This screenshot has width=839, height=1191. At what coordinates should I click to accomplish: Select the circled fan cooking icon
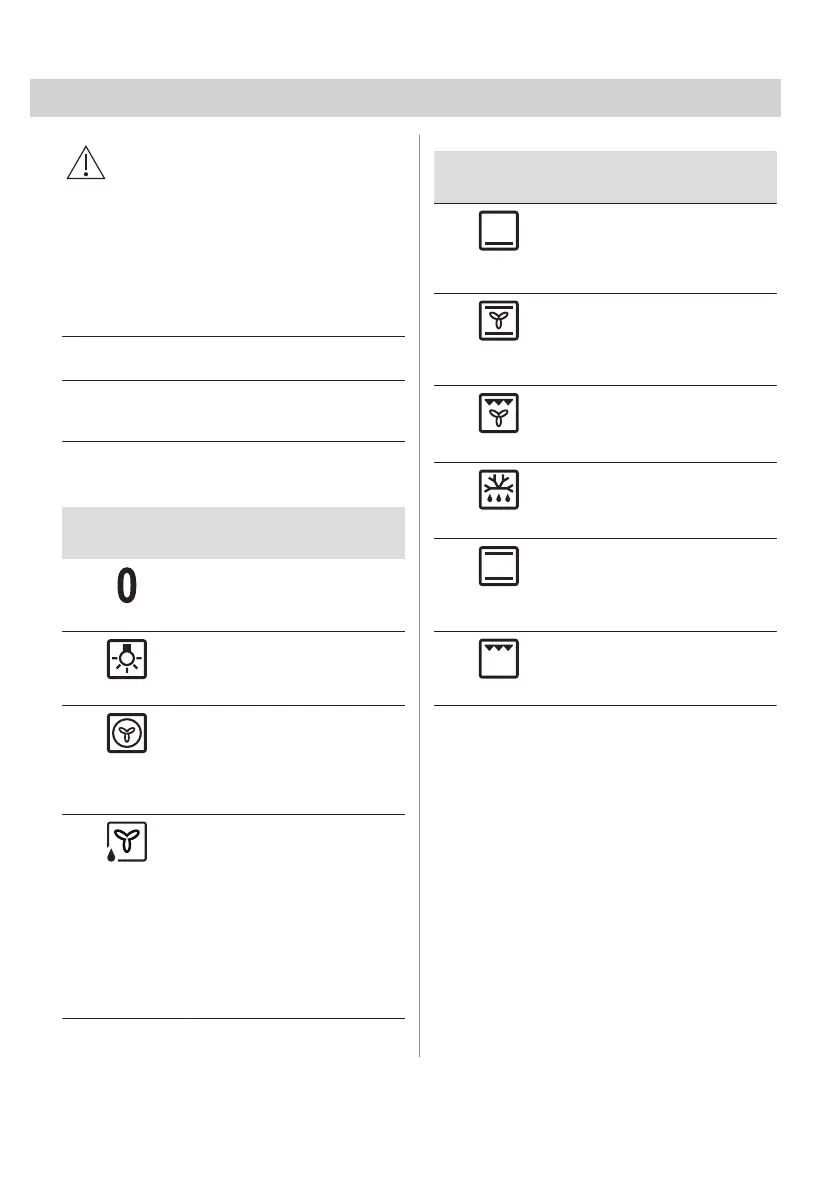(127, 735)
